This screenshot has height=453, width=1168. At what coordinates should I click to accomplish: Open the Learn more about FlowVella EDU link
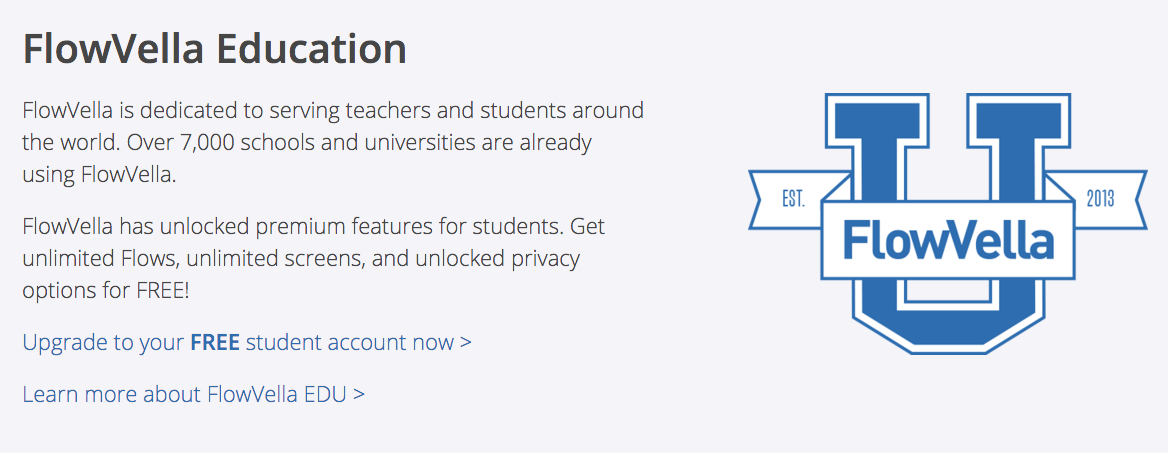click(194, 393)
